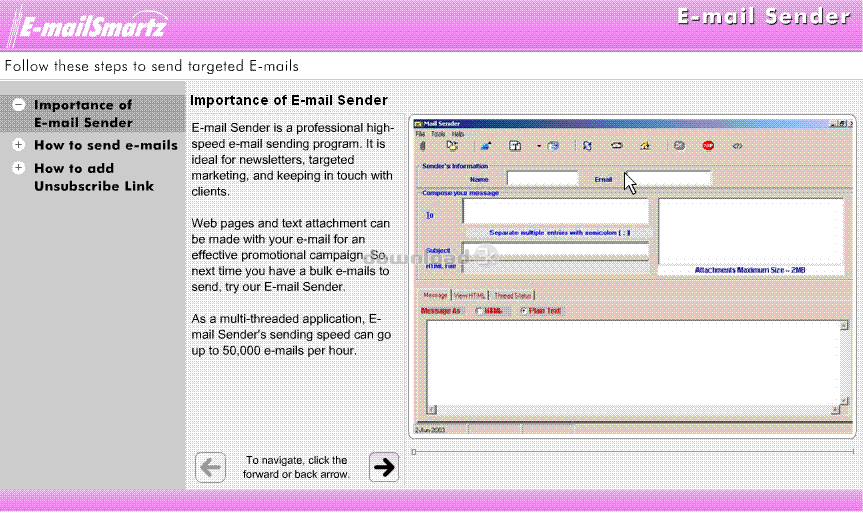Open the Tools menu in Mail Sender
The width and height of the screenshot is (863, 513).
click(438, 134)
